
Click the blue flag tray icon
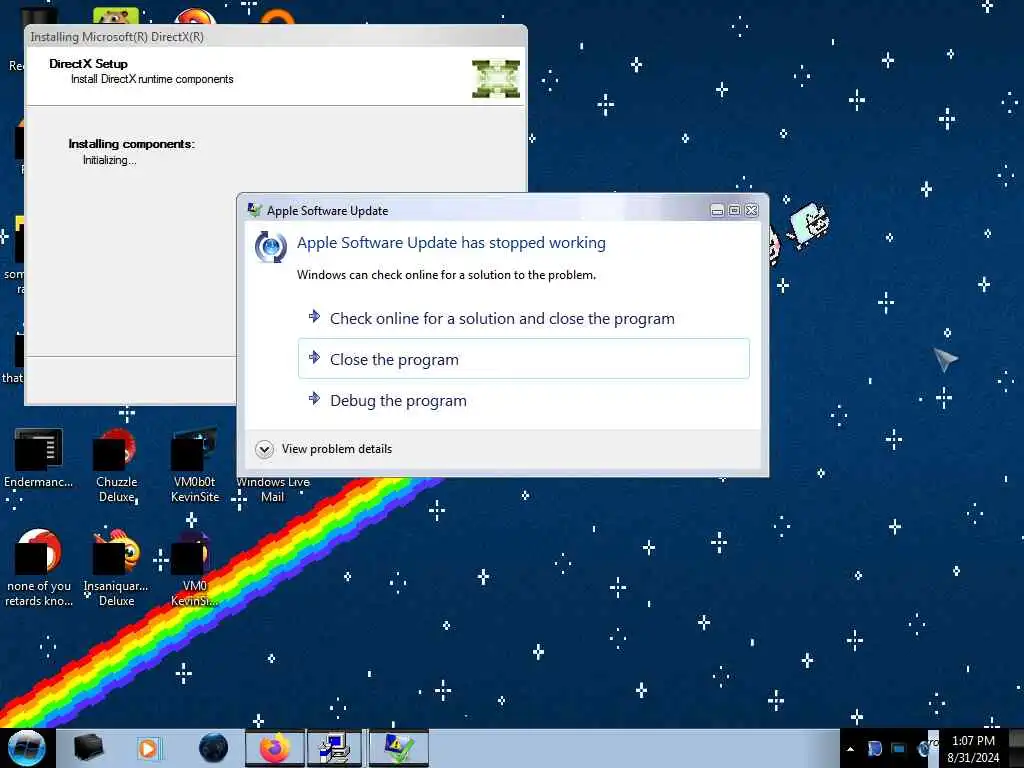(874, 749)
